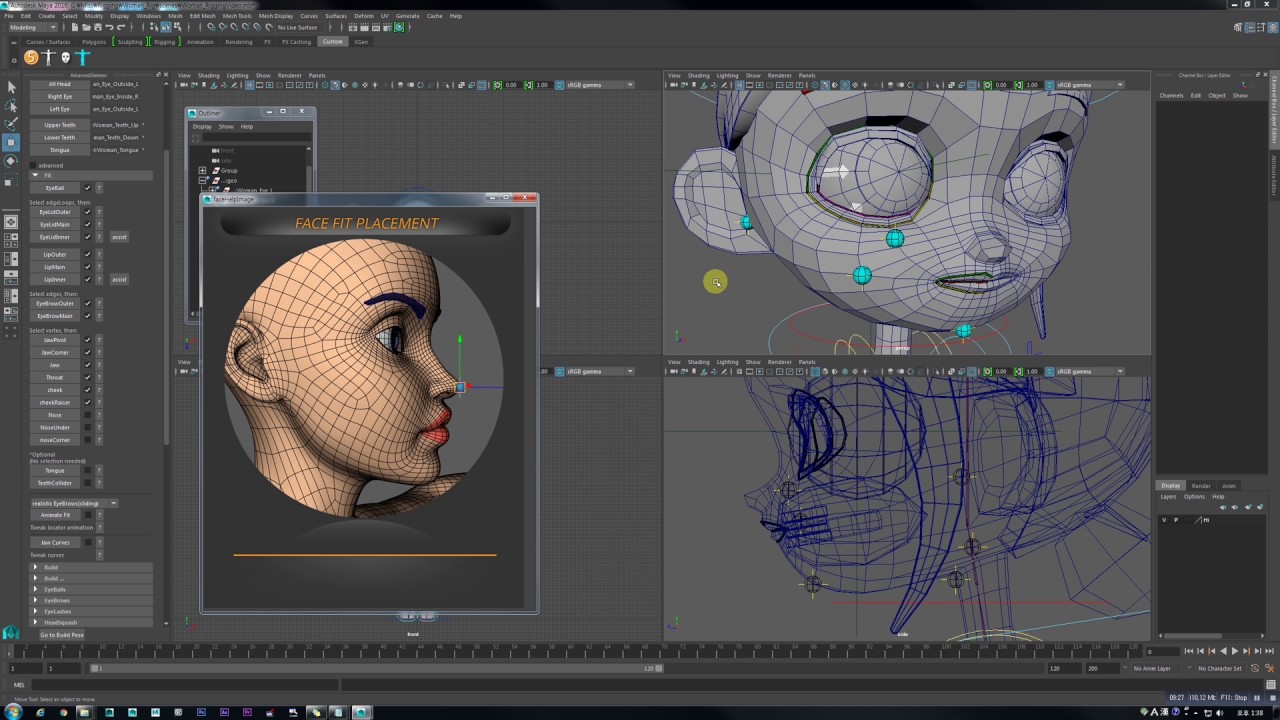This screenshot has height=720, width=1280.
Task: Click the Upper Teeth button
Action: coord(59,125)
